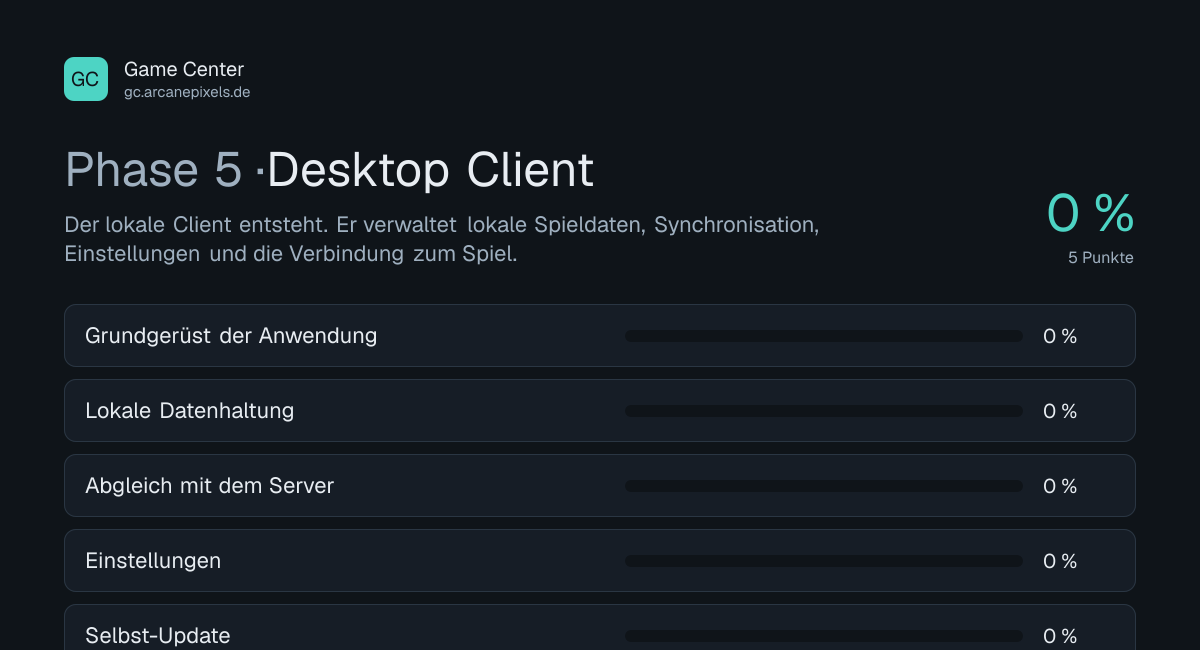Open the Game Center title
1200x650 pixels.
[184, 69]
